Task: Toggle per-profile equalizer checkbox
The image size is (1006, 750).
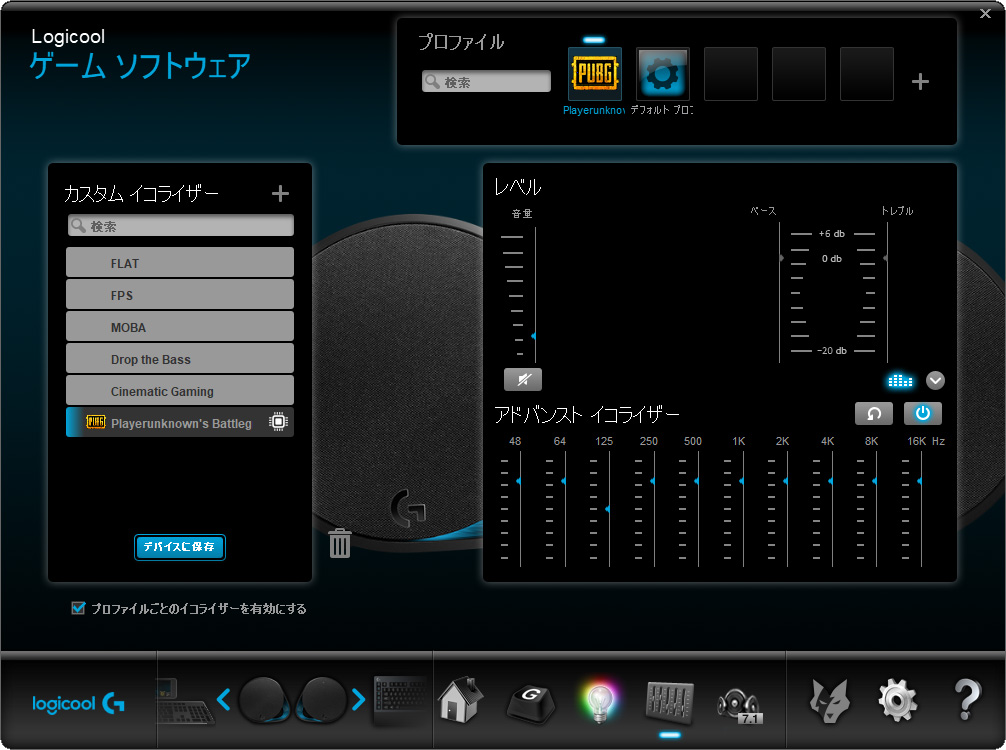Action: tap(78, 608)
